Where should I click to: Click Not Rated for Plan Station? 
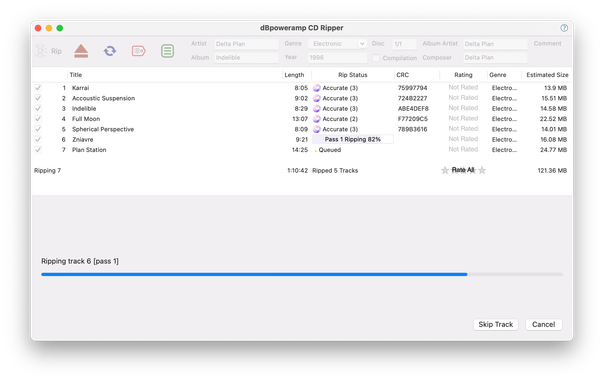[463, 149]
